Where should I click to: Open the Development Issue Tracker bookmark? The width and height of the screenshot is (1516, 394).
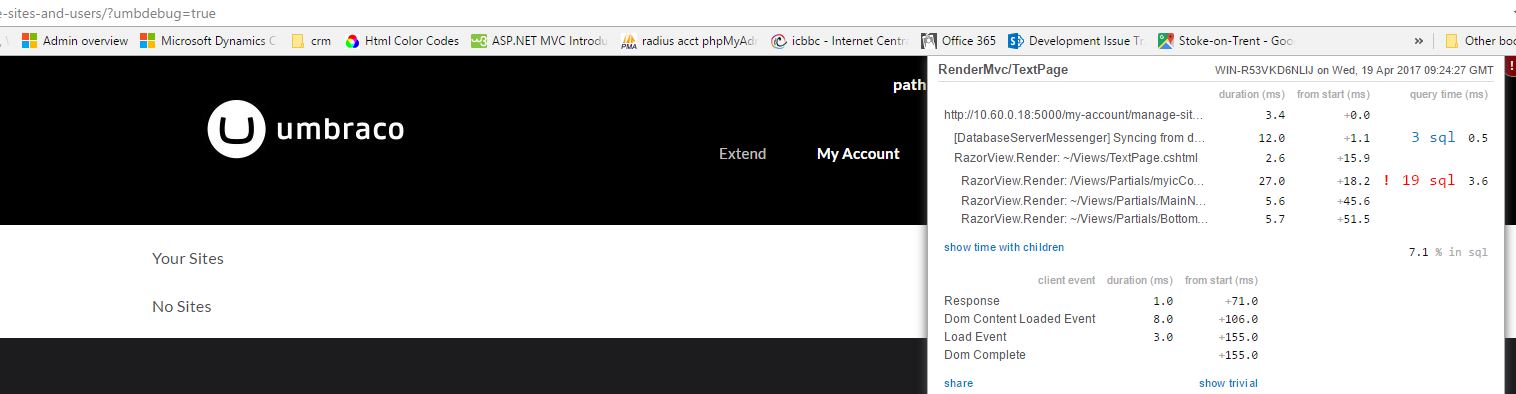pos(1076,41)
